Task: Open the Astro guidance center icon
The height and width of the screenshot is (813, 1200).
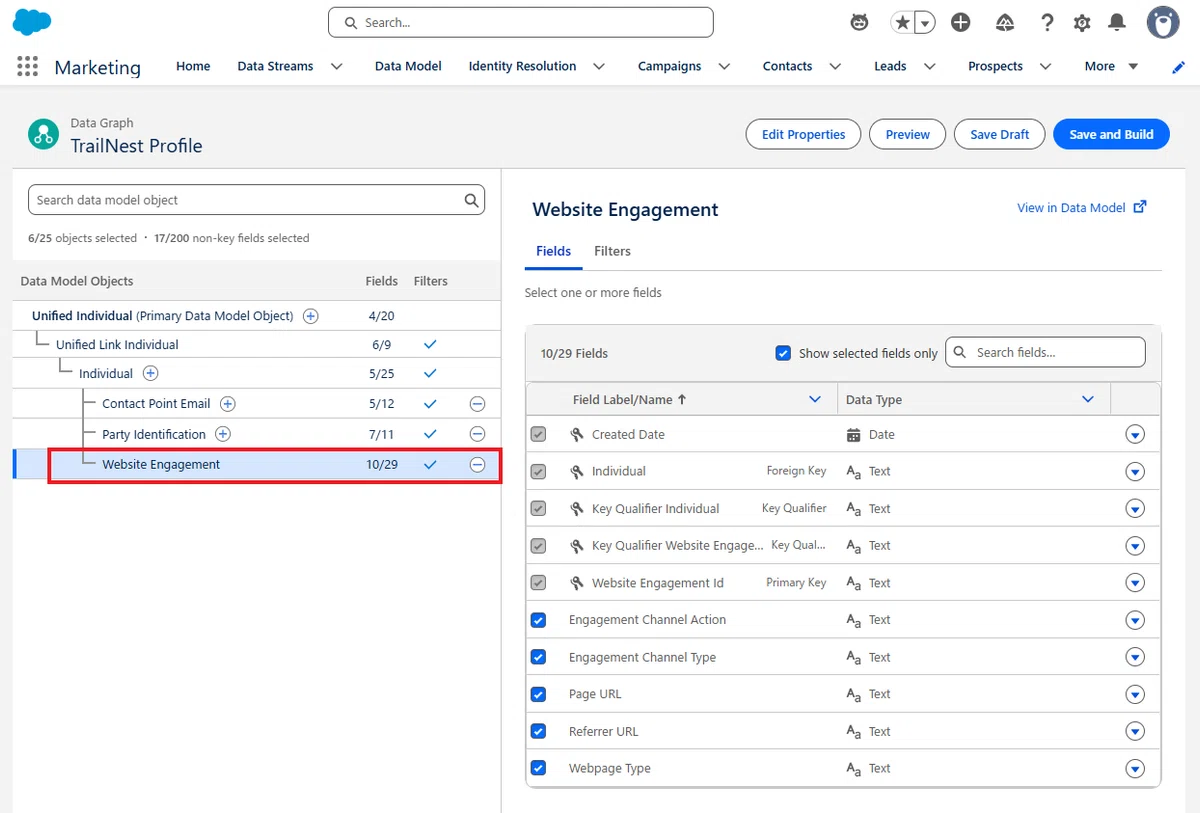Action: pyautogui.click(x=859, y=22)
